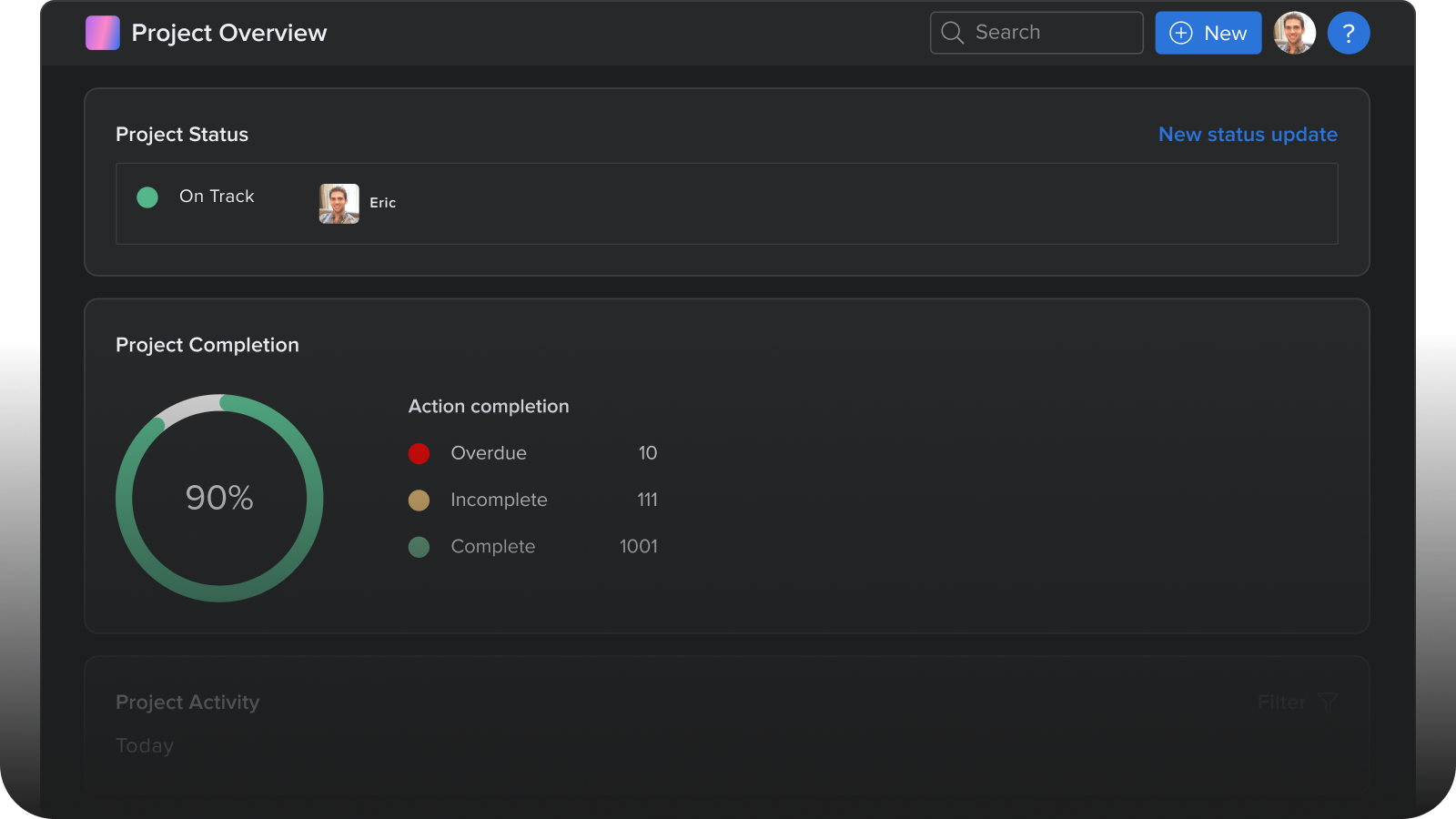The image size is (1456, 819).
Task: Click the plus icon in New button
Action: coord(1180,33)
